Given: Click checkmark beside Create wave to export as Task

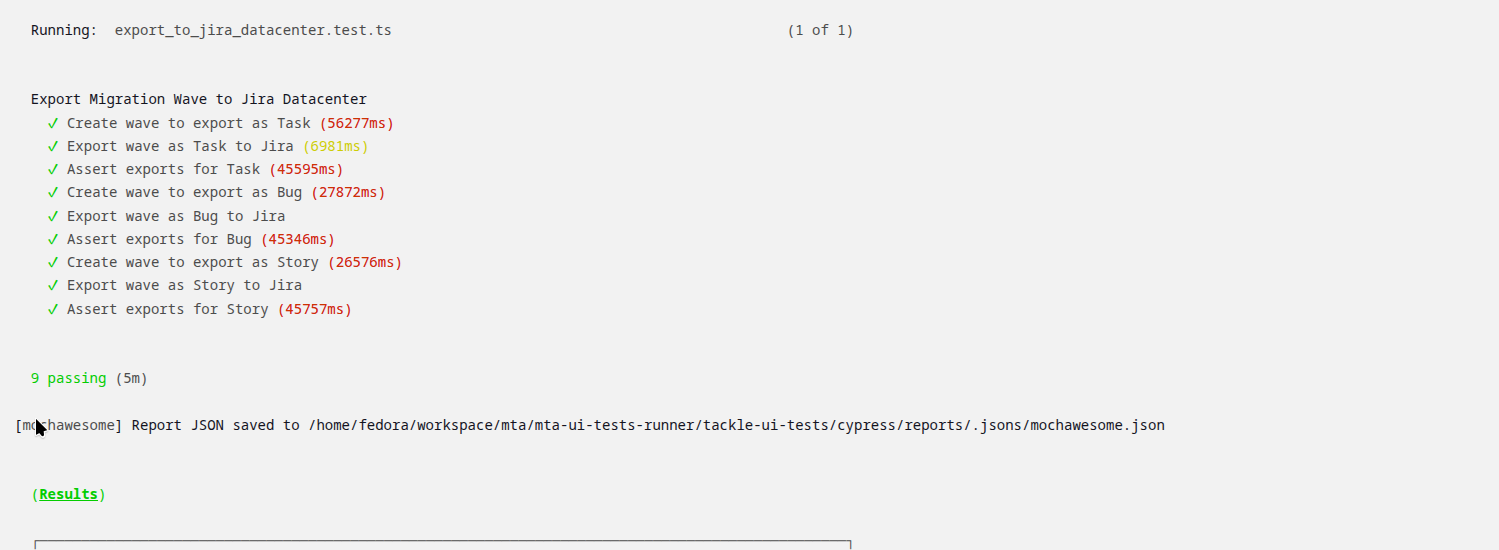Looking at the screenshot, I should [x=53, y=123].
